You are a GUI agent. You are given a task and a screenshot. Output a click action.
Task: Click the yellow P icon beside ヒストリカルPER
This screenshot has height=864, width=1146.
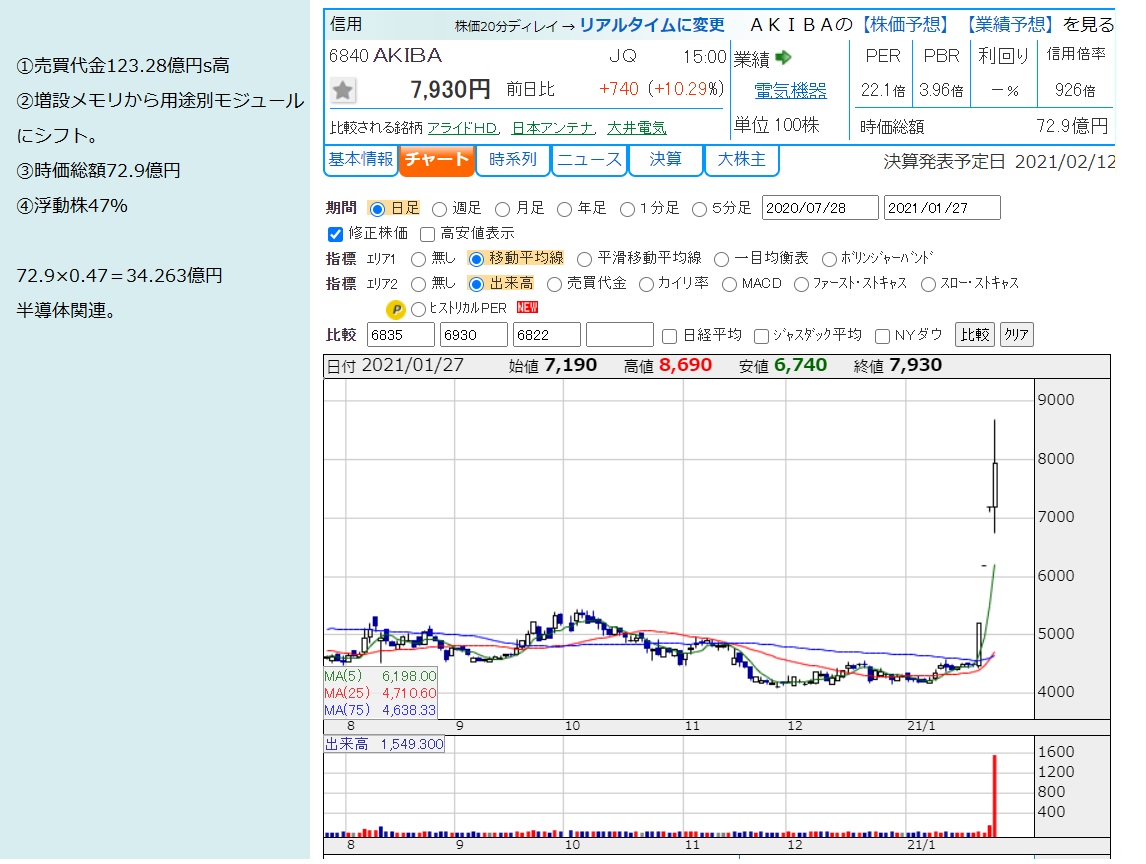pos(395,309)
